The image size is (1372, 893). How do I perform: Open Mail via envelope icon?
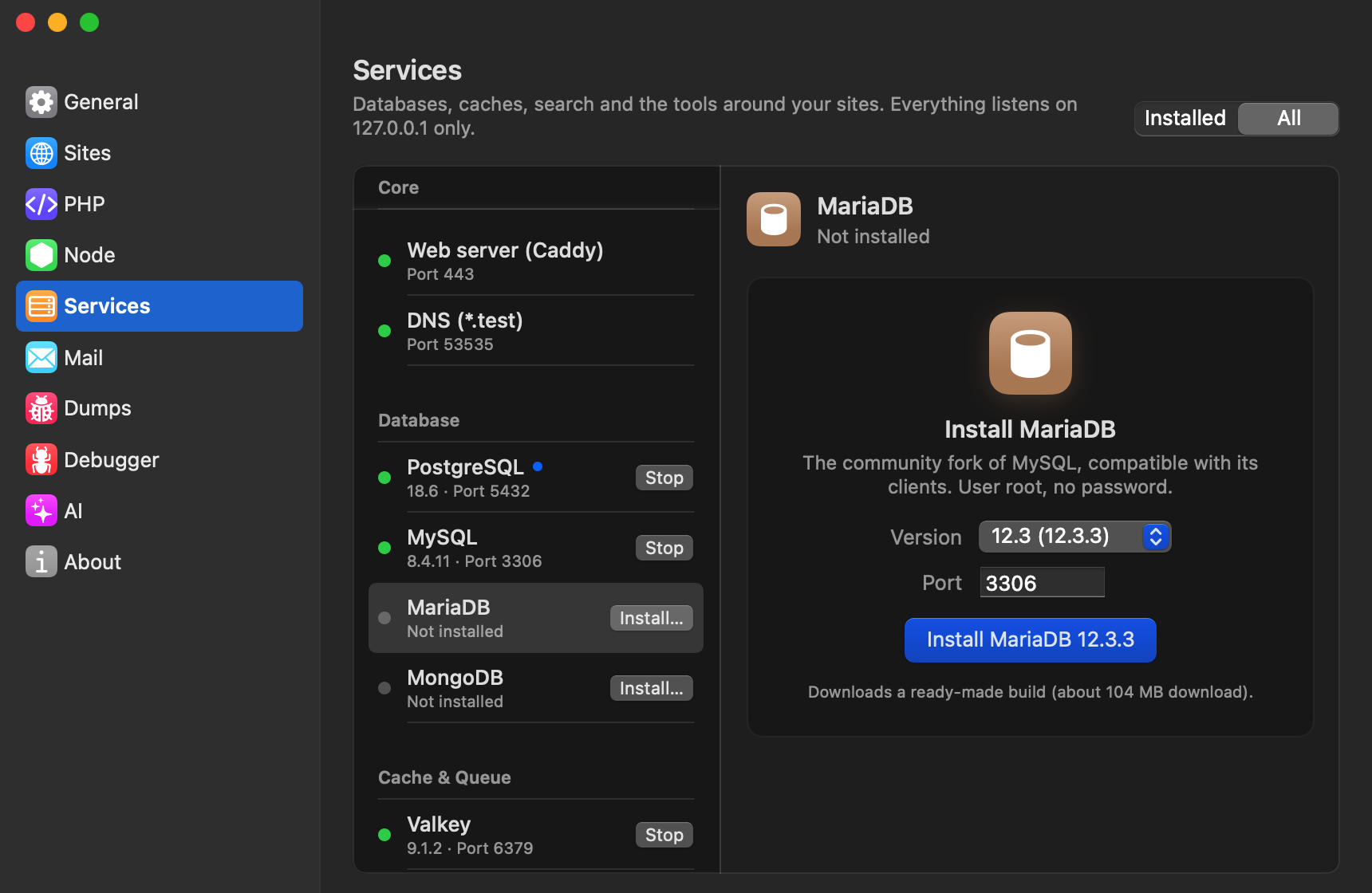coord(41,357)
